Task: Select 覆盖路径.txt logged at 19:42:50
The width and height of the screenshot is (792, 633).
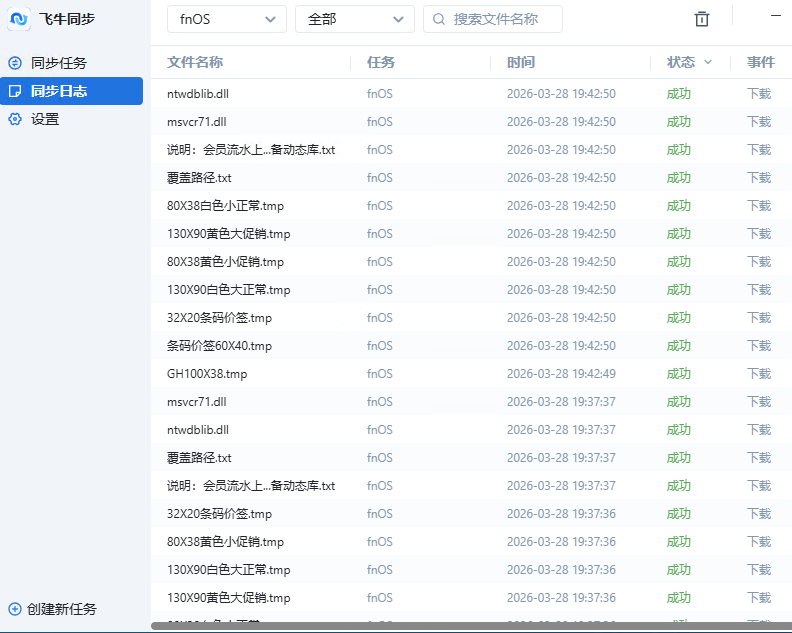Action: [199, 178]
